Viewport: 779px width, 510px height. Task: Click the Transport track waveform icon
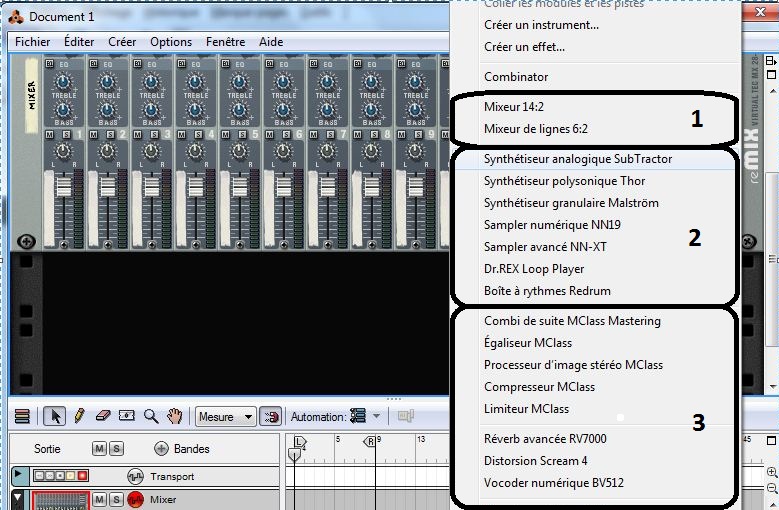click(136, 476)
